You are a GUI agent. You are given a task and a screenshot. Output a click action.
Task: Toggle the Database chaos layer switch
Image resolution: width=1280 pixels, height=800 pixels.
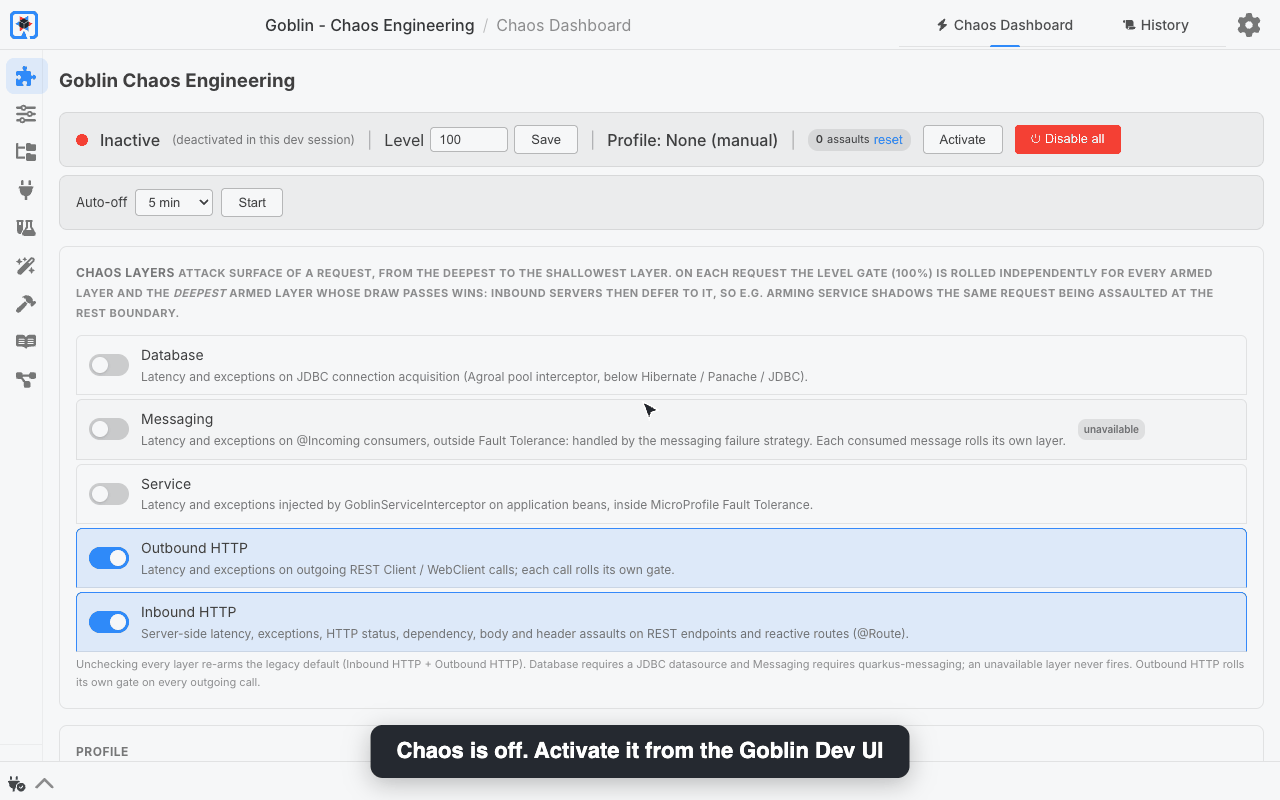(109, 365)
